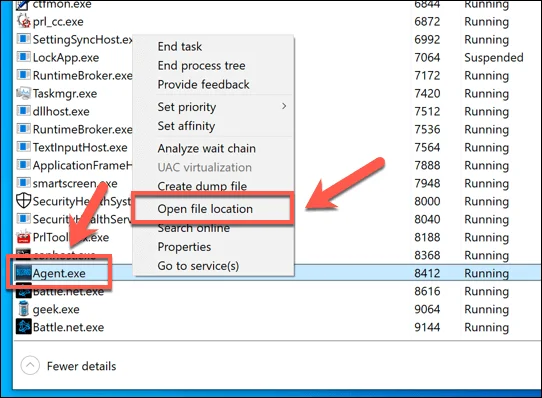Click Running status in PID 8412 row

pos(486,274)
